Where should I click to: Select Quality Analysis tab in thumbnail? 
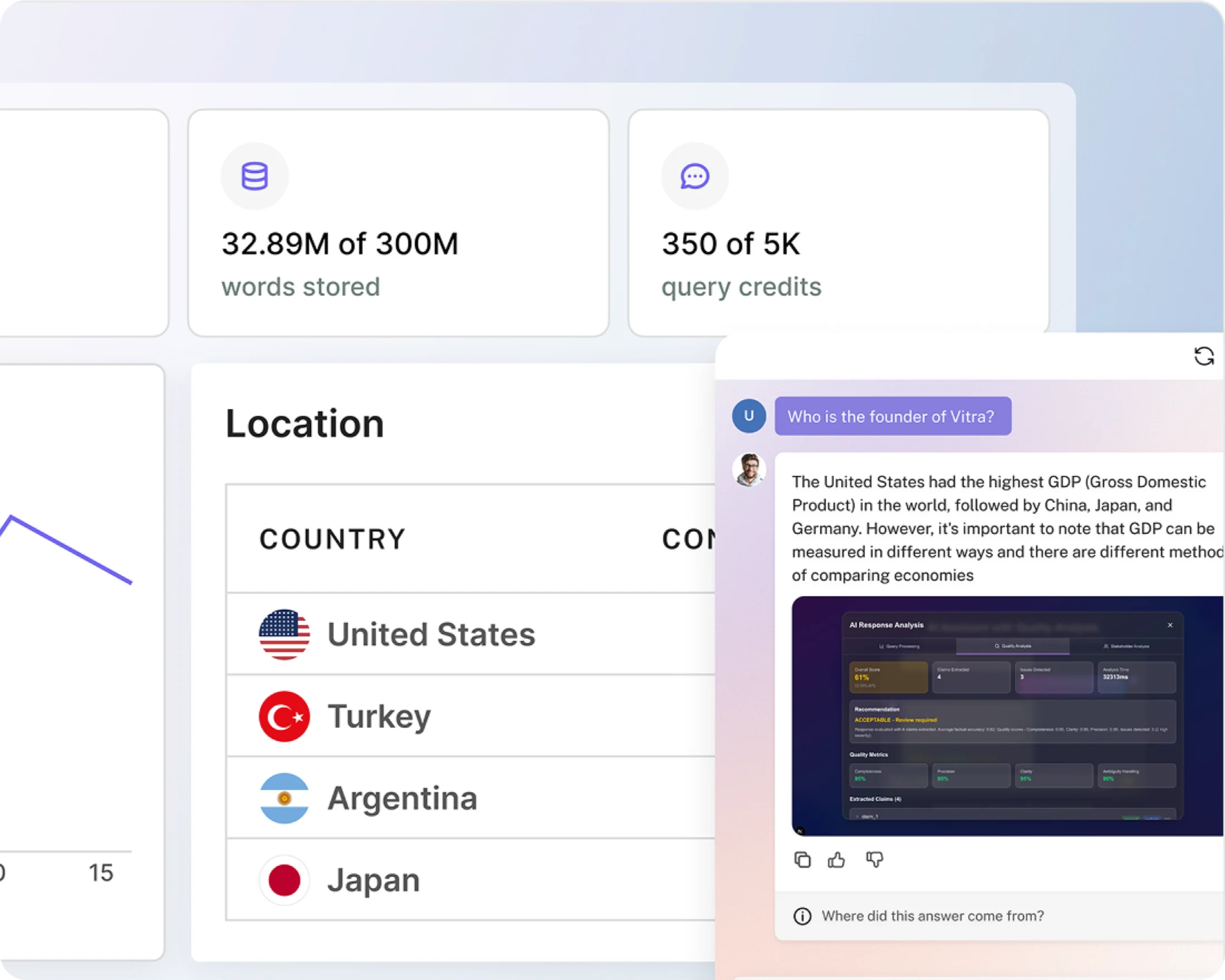coord(1012,646)
